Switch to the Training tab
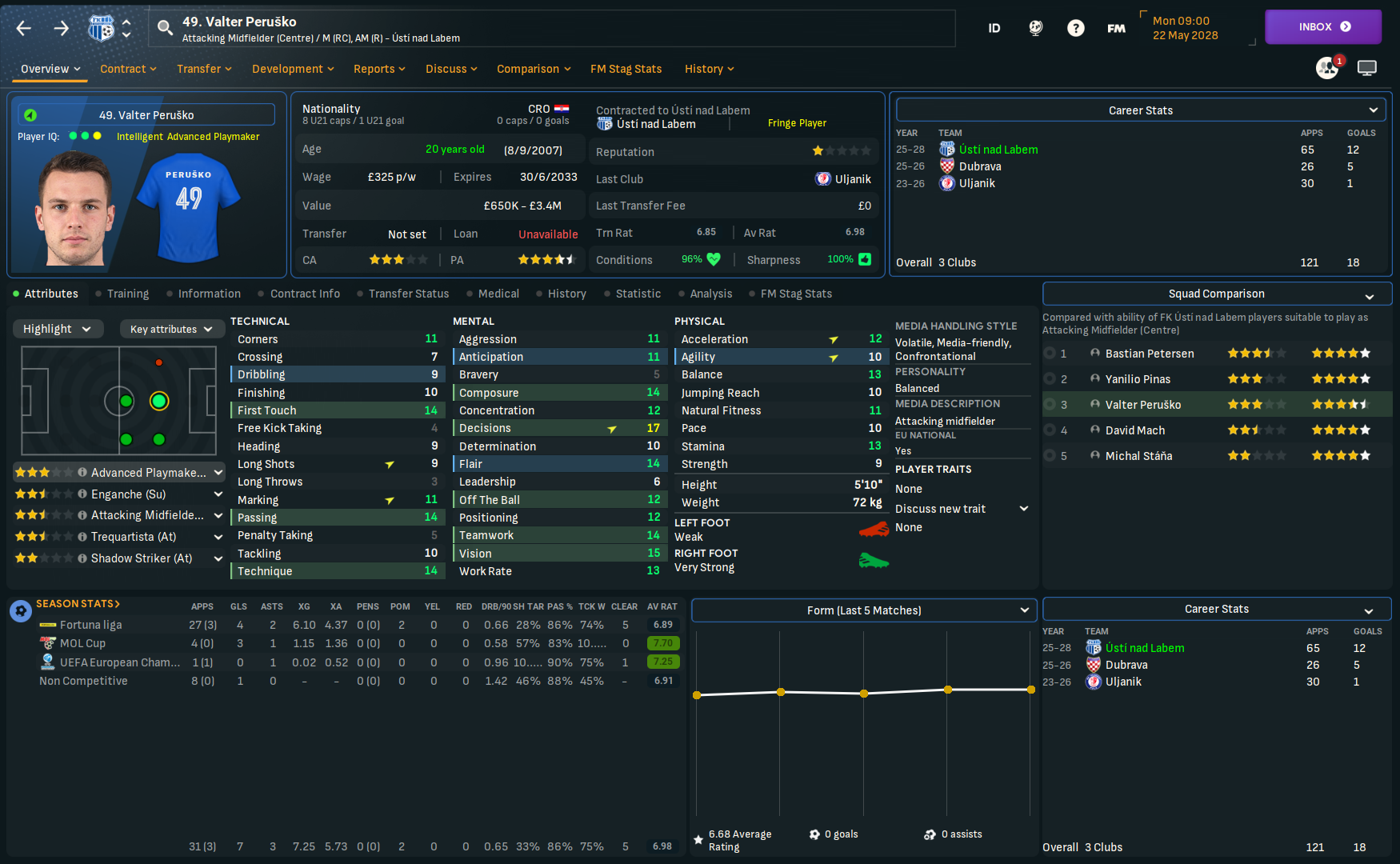 coord(128,294)
